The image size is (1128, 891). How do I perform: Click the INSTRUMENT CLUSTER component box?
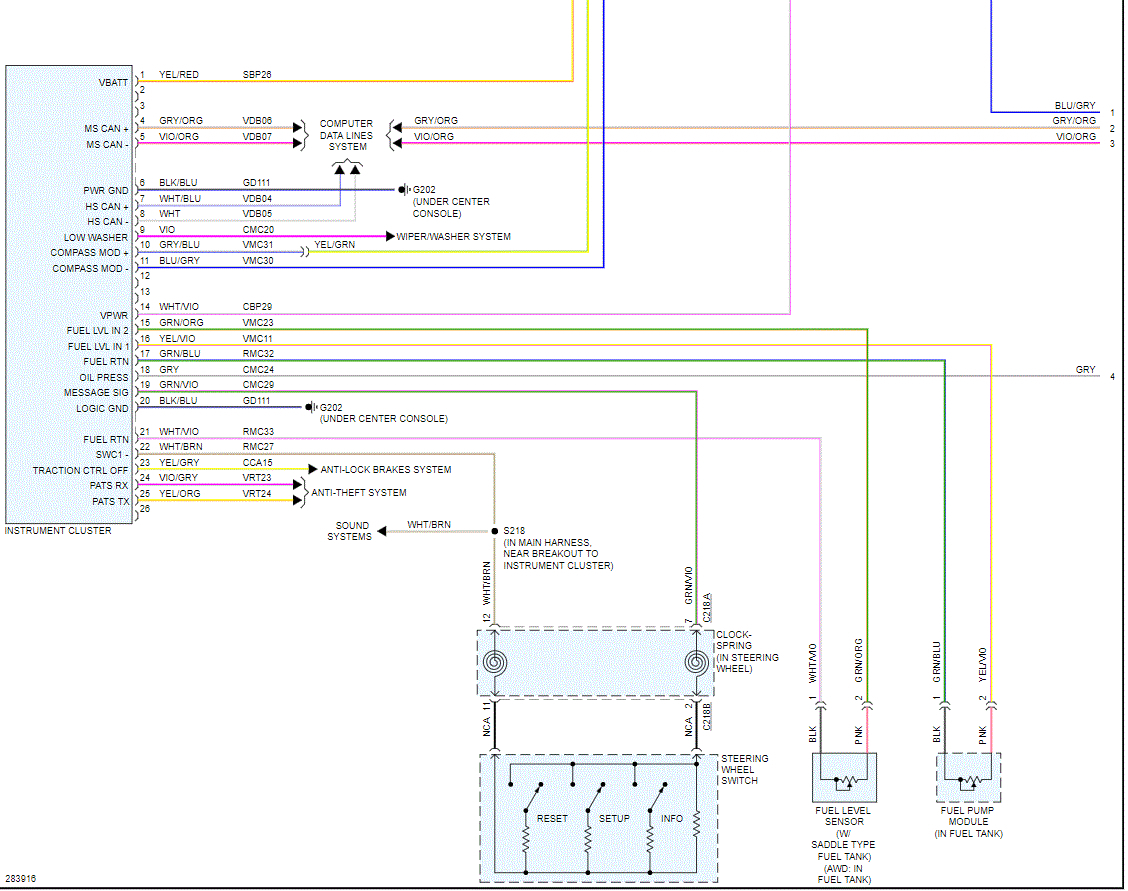69,294
